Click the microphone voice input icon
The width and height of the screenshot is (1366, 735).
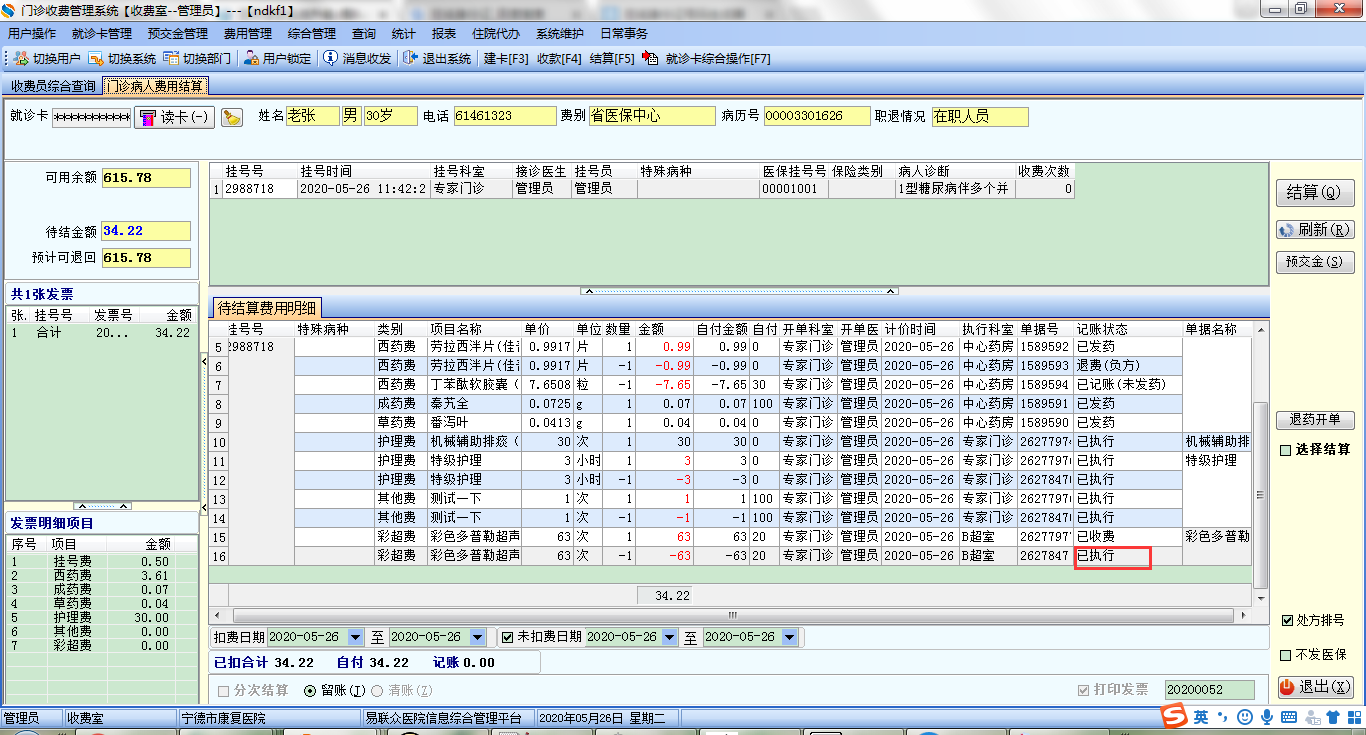pyautogui.click(x=1266, y=717)
